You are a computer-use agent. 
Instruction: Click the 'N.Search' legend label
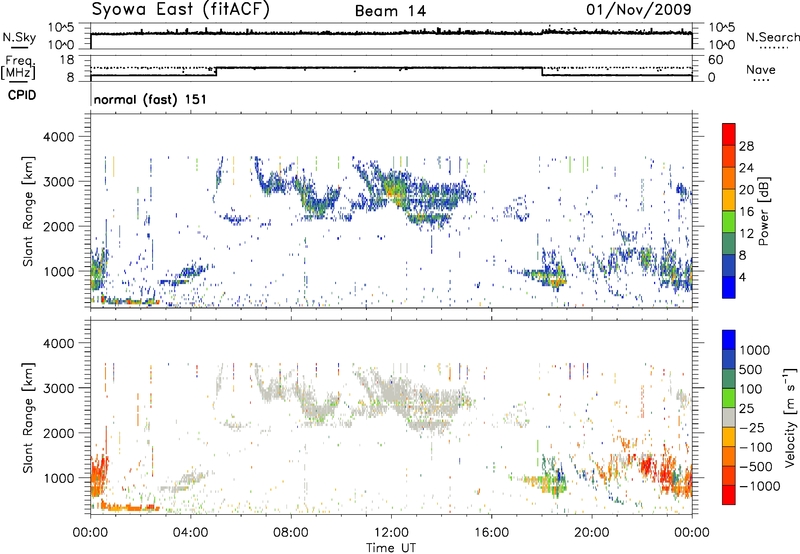click(x=772, y=37)
